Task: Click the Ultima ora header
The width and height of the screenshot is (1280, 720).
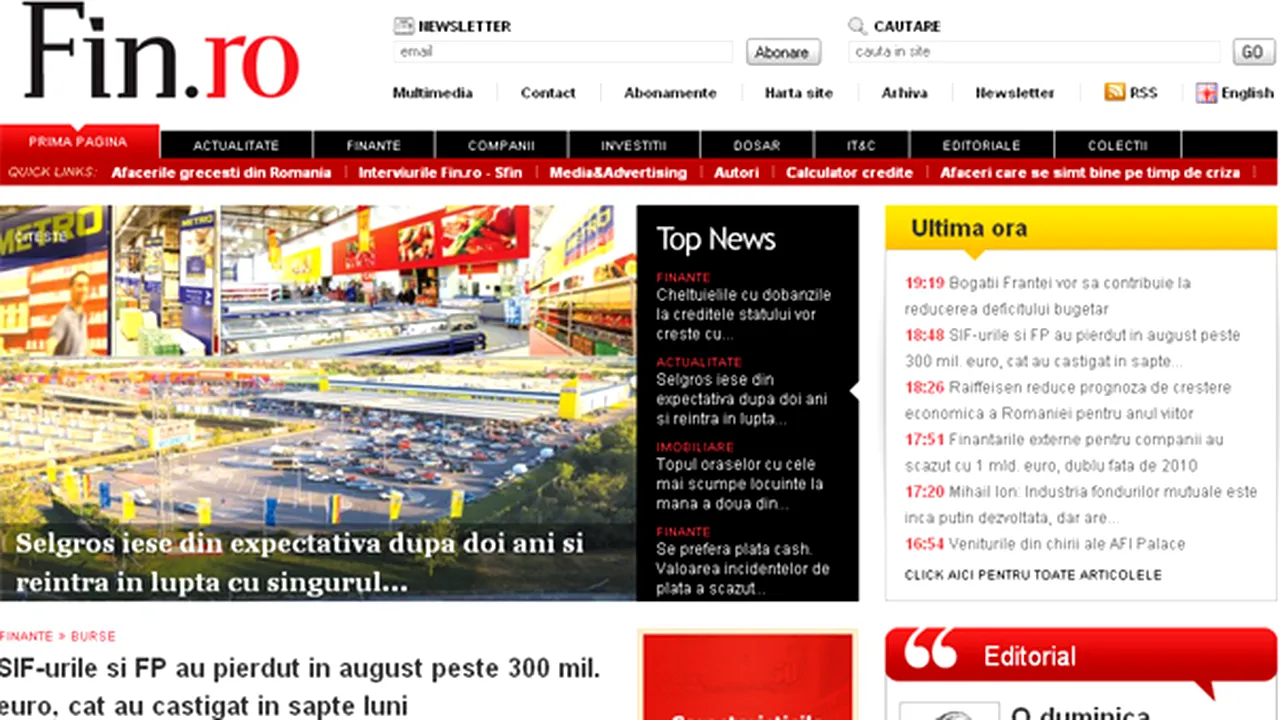Action: point(1081,228)
